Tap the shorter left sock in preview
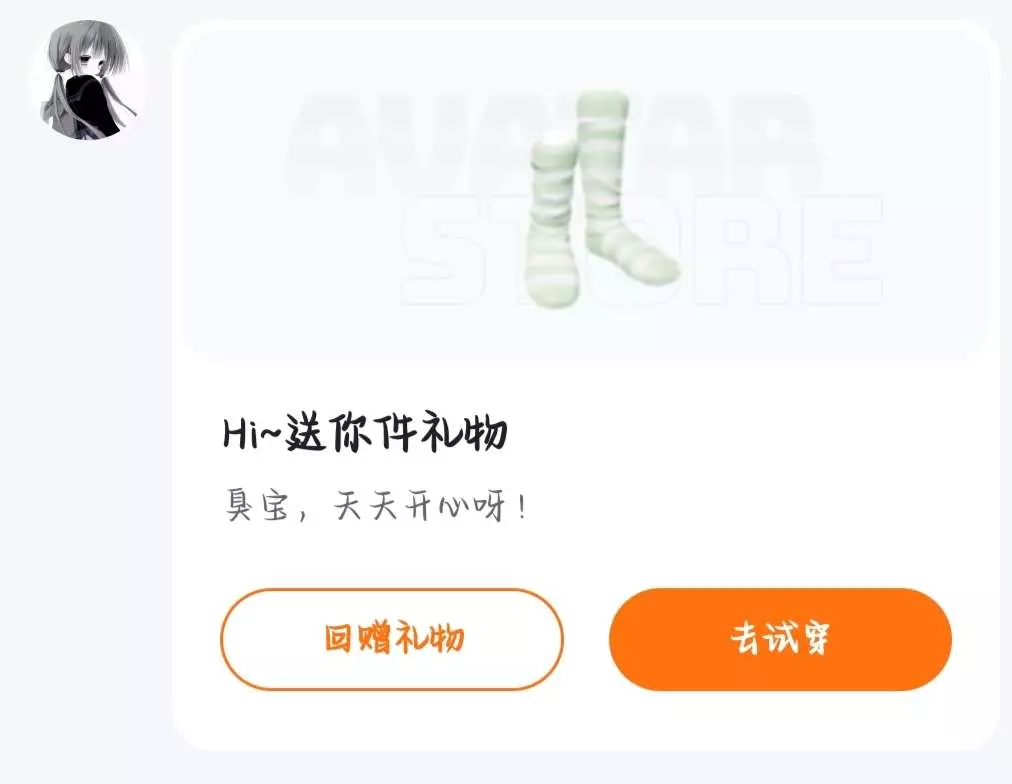This screenshot has width=1012, height=784. (x=551, y=219)
